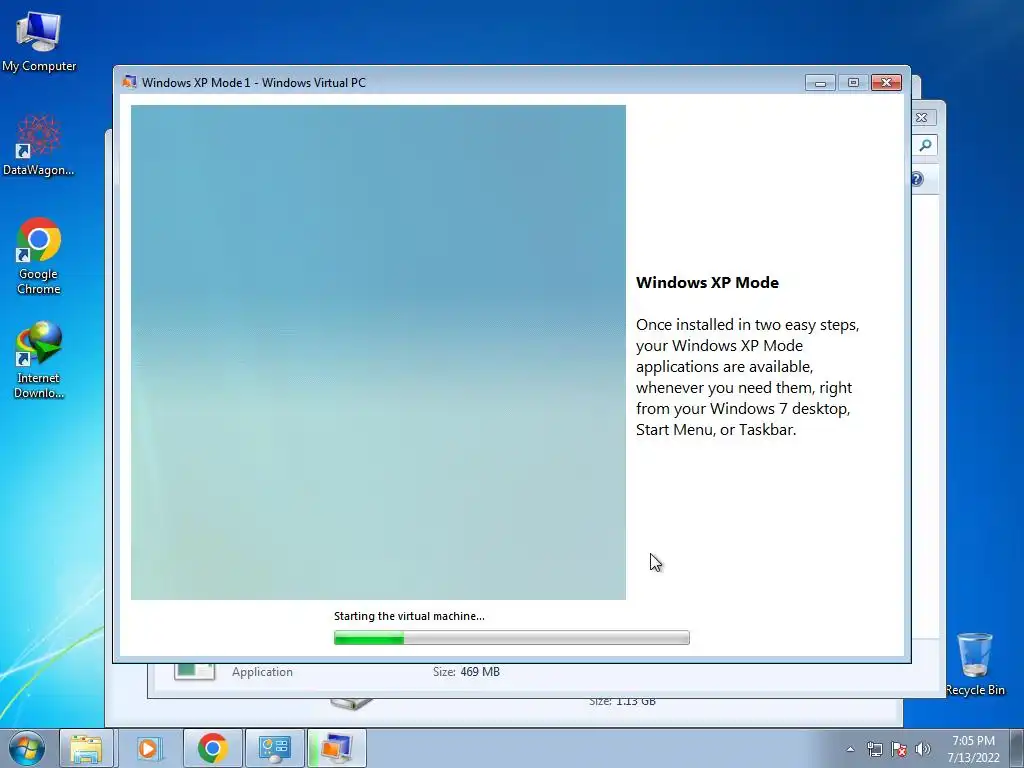Viewport: 1024px width, 768px height.
Task: Launch Google Chrome from the desktop
Action: coord(39,255)
